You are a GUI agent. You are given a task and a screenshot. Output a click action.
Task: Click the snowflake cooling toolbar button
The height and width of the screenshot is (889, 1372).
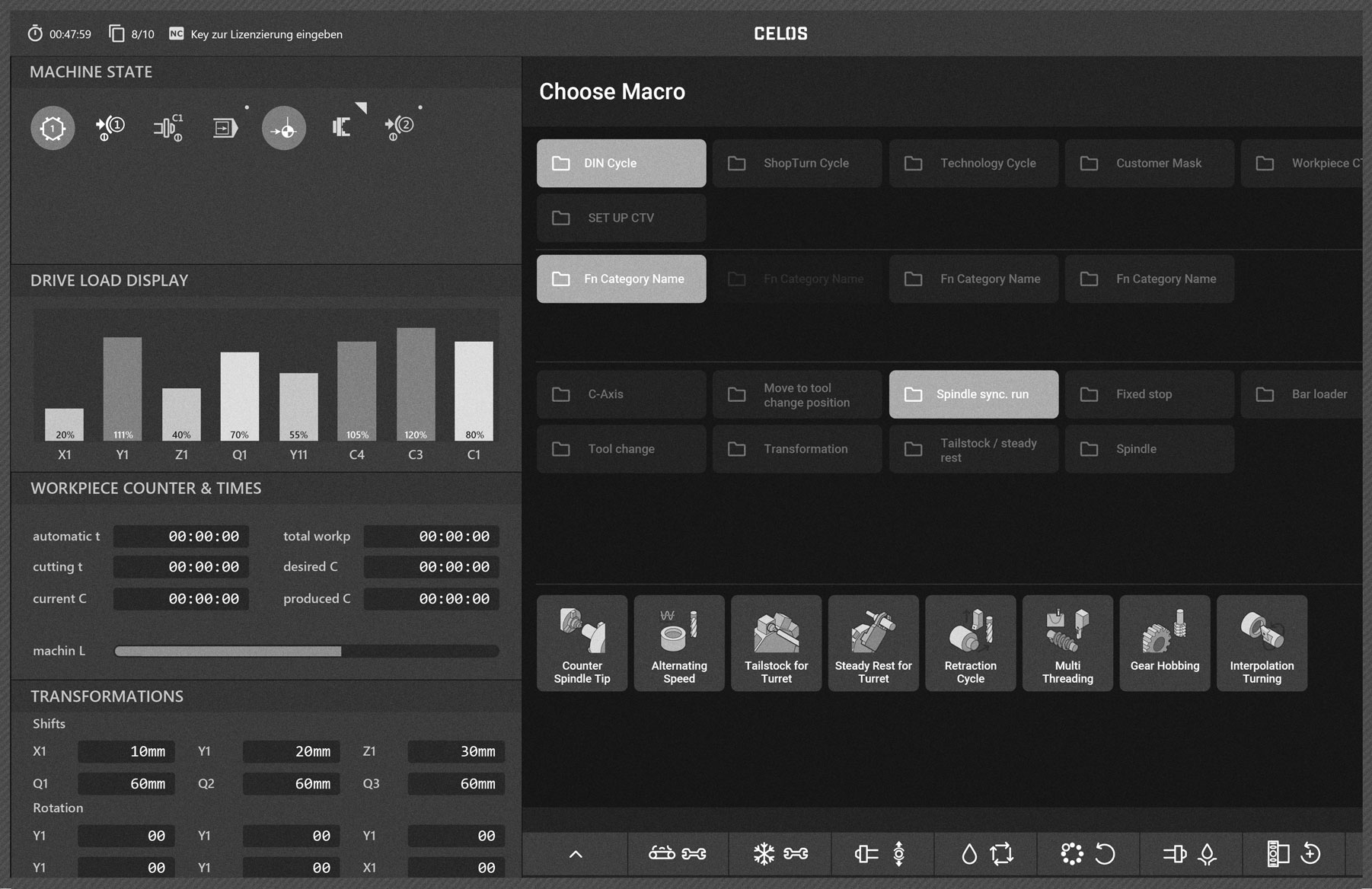[x=780, y=854]
